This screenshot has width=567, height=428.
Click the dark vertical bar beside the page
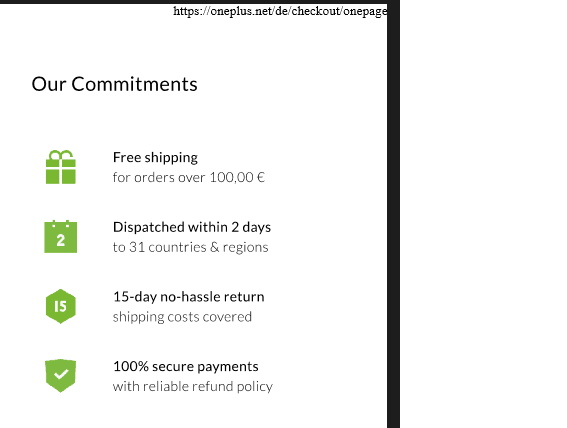tap(393, 214)
